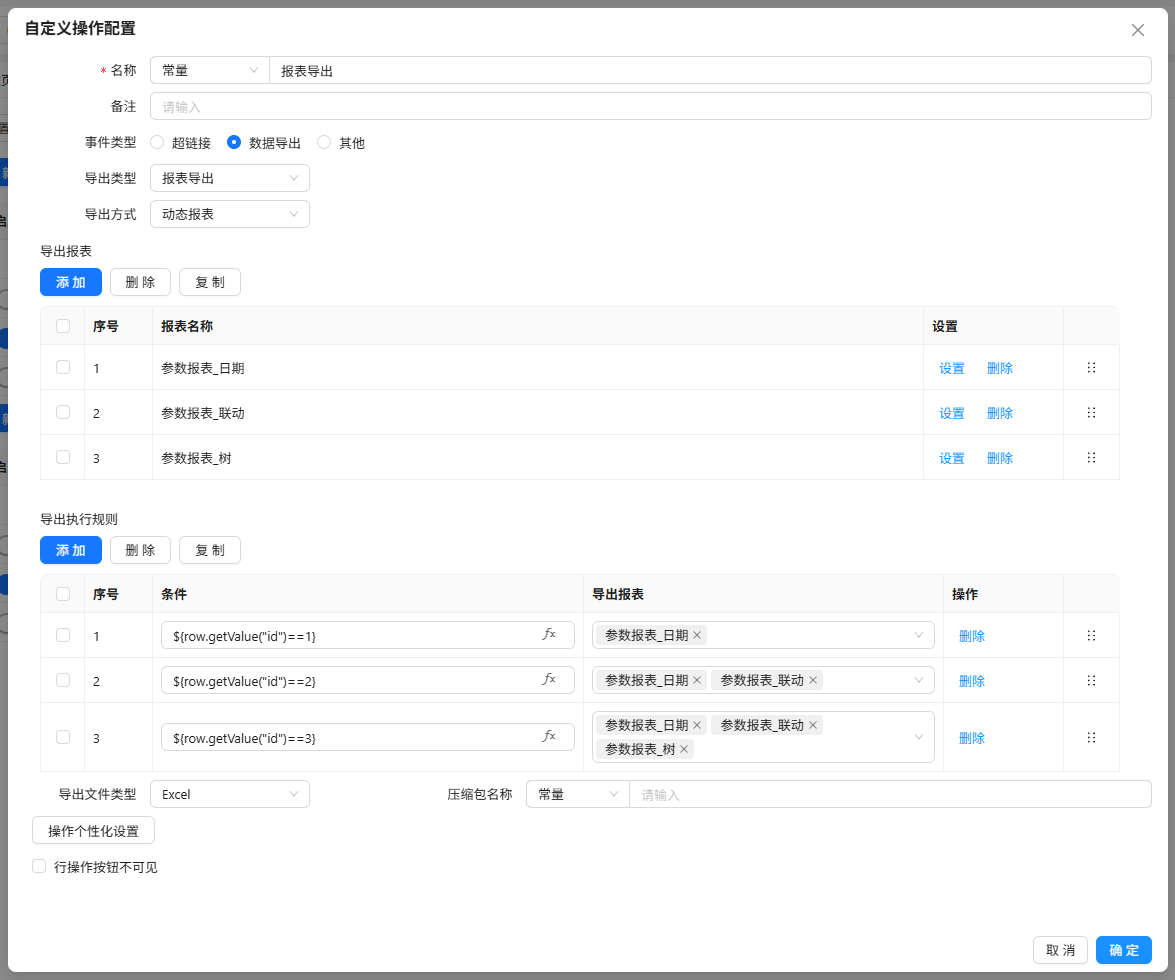Focus the 备注 input field
This screenshot has height=980, width=1175.
tap(650, 106)
